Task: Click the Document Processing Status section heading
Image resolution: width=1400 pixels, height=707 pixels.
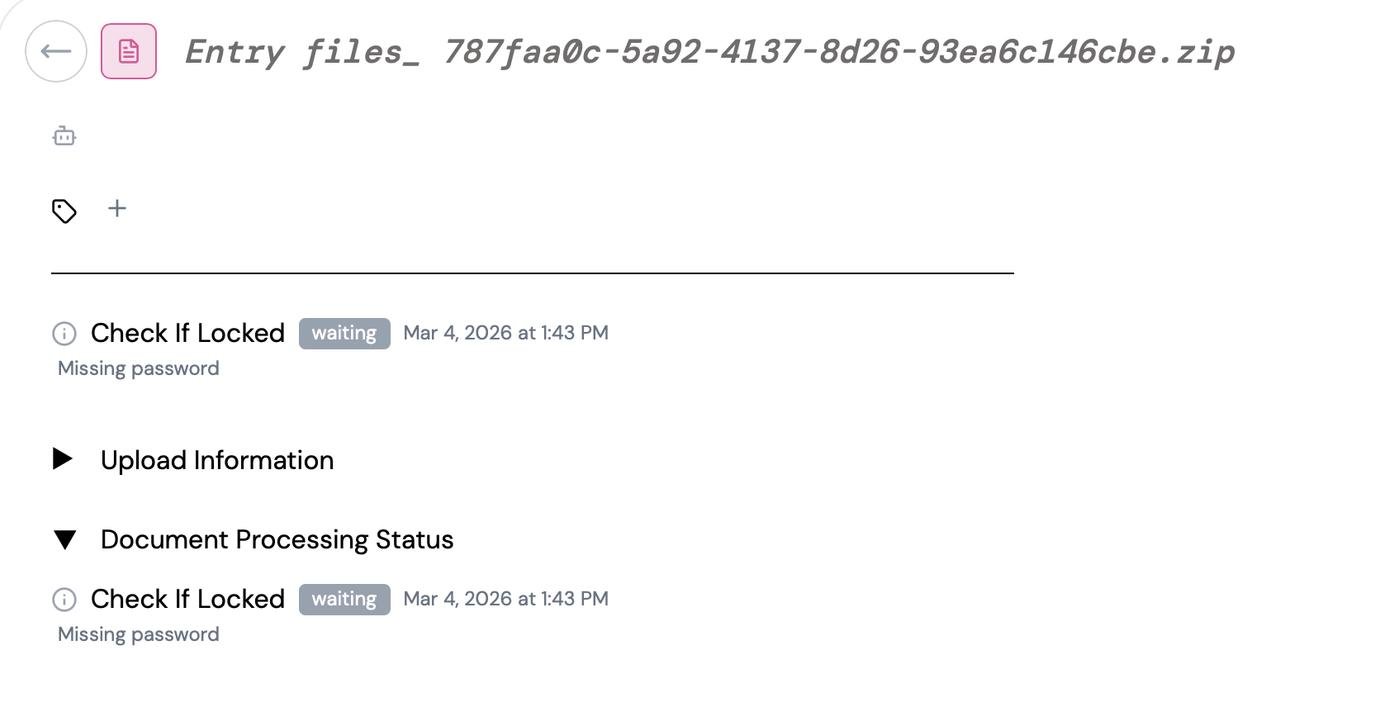Action: pos(277,540)
